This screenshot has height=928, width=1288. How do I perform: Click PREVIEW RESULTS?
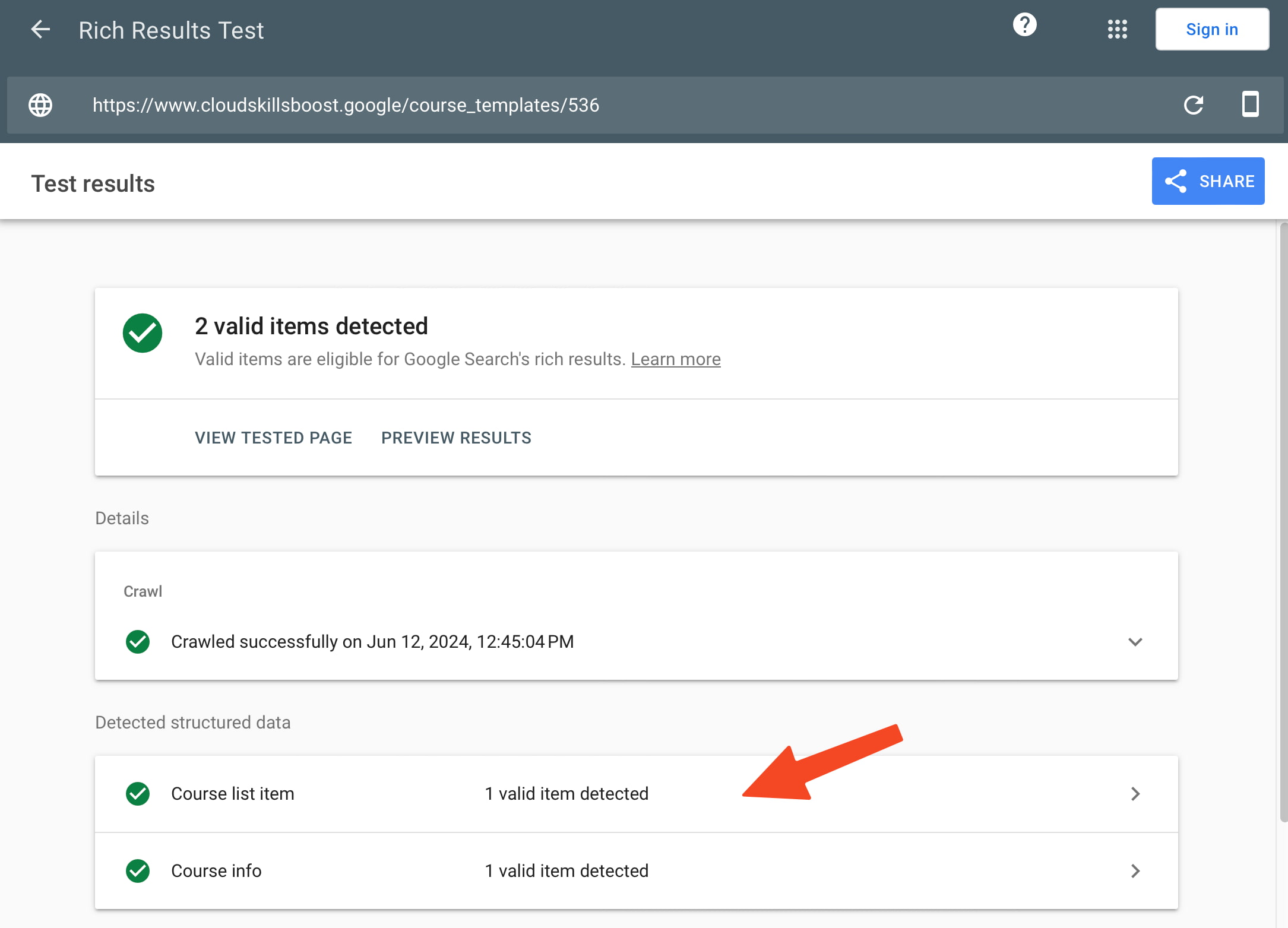[x=456, y=438]
